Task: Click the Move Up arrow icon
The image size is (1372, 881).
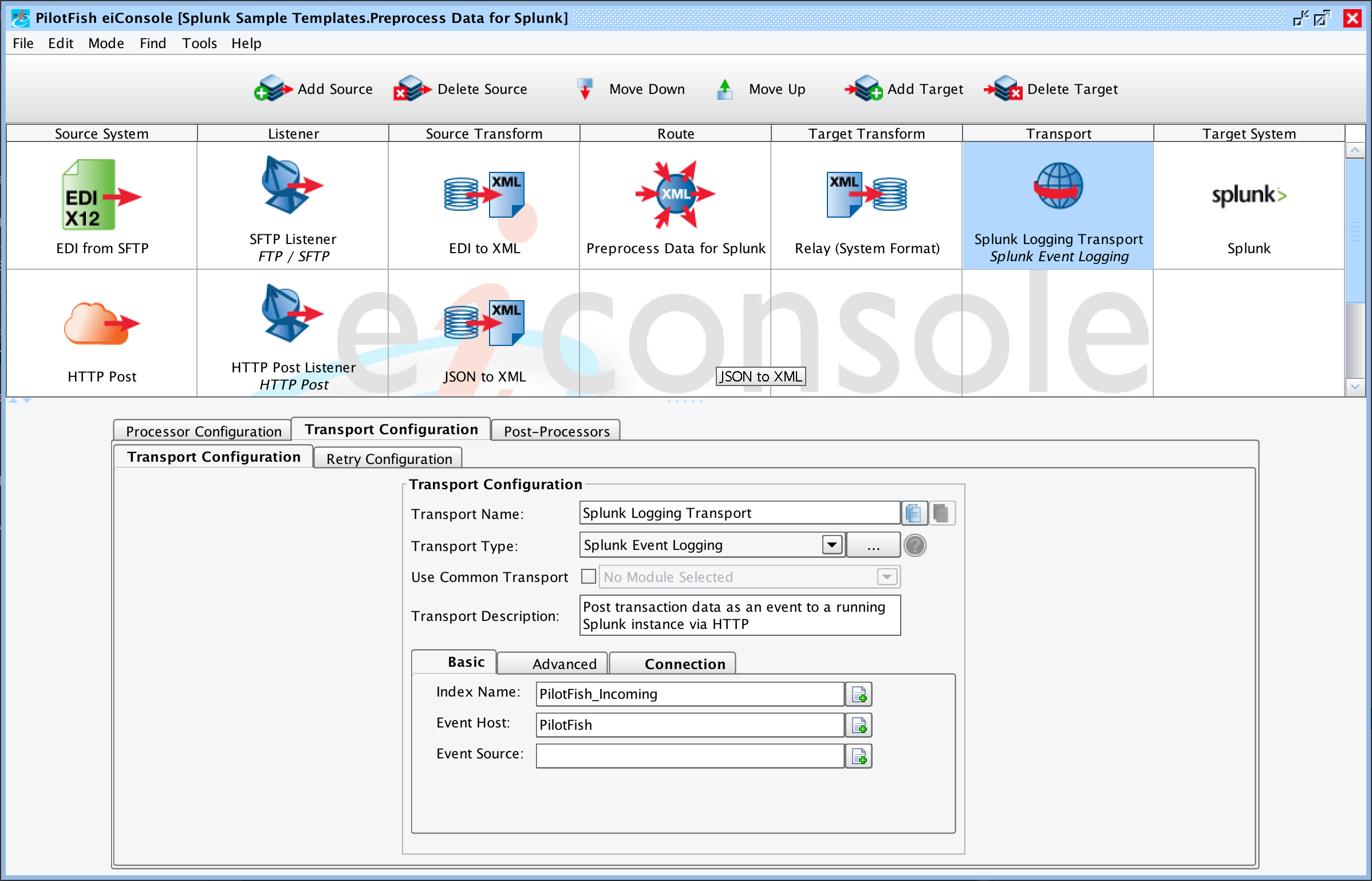Action: pyautogui.click(x=725, y=89)
